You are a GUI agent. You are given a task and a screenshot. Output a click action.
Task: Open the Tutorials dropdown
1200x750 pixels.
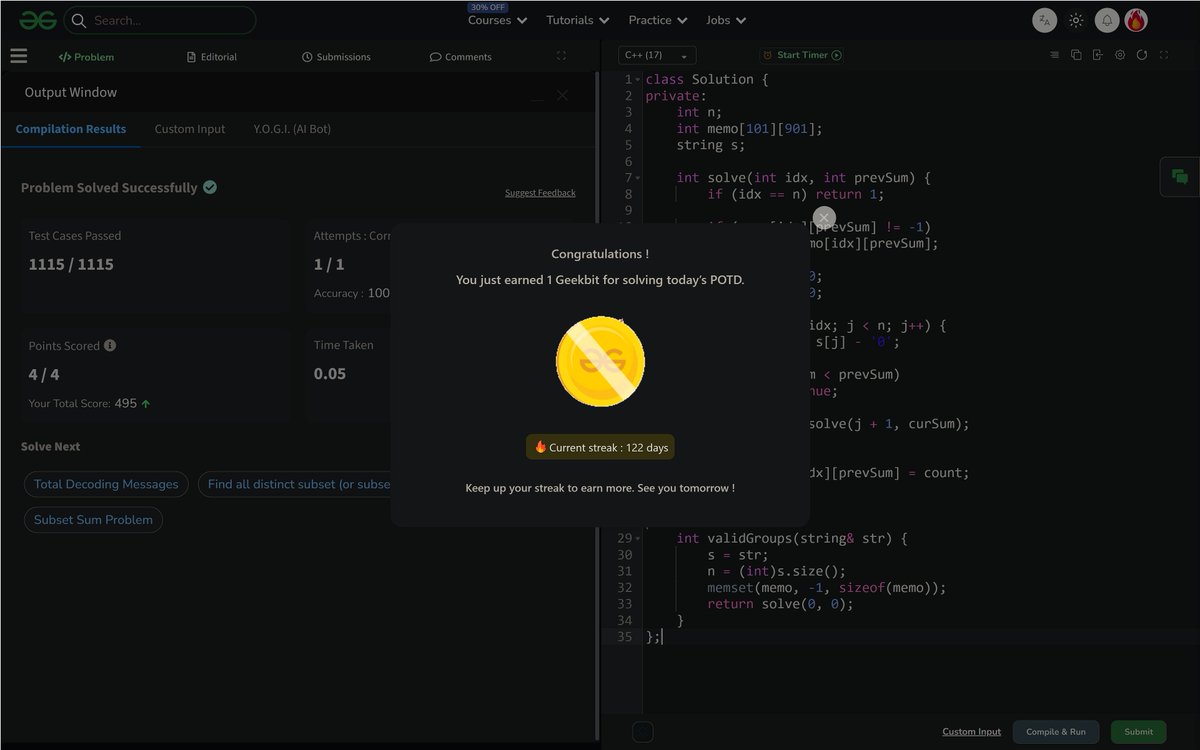[578, 20]
